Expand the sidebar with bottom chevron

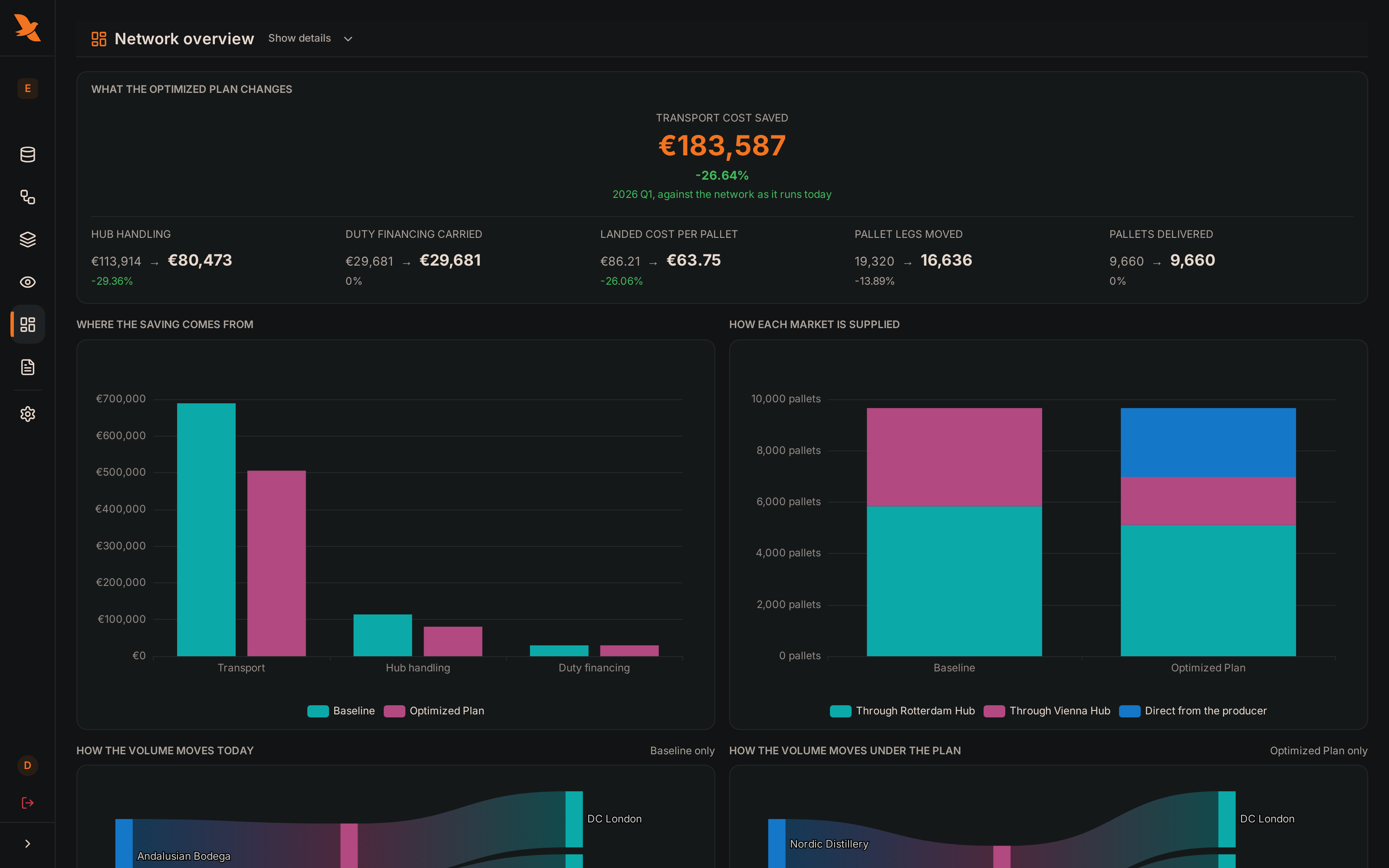tap(27, 843)
